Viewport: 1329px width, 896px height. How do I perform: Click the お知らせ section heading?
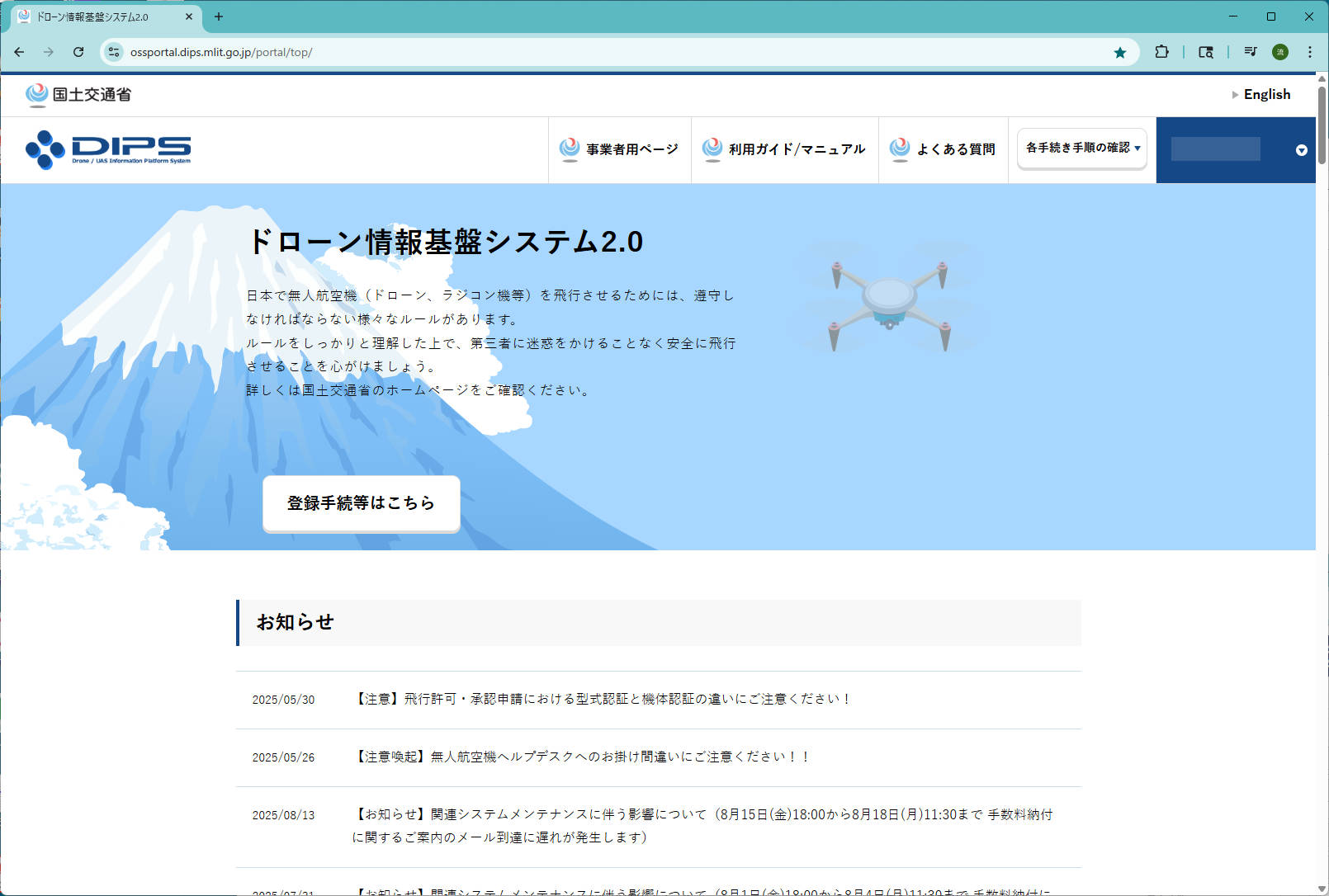pyautogui.click(x=295, y=622)
